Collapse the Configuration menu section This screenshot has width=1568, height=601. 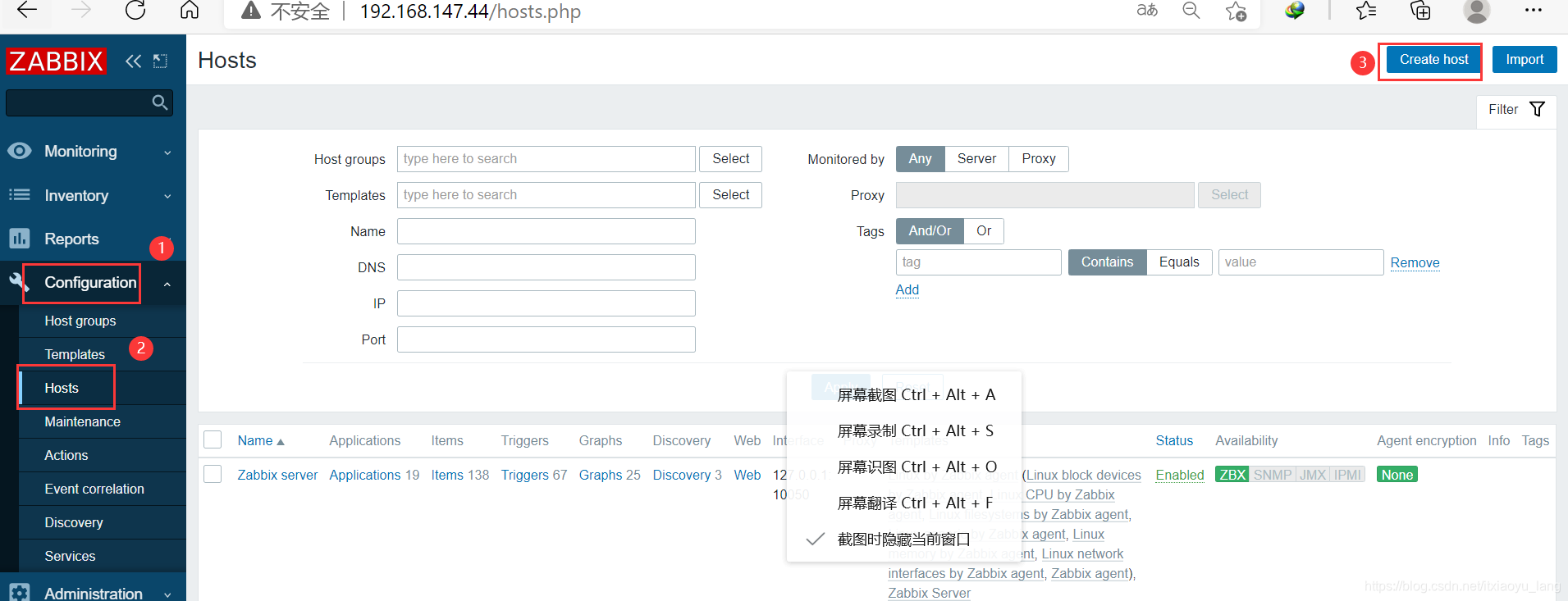point(167,284)
